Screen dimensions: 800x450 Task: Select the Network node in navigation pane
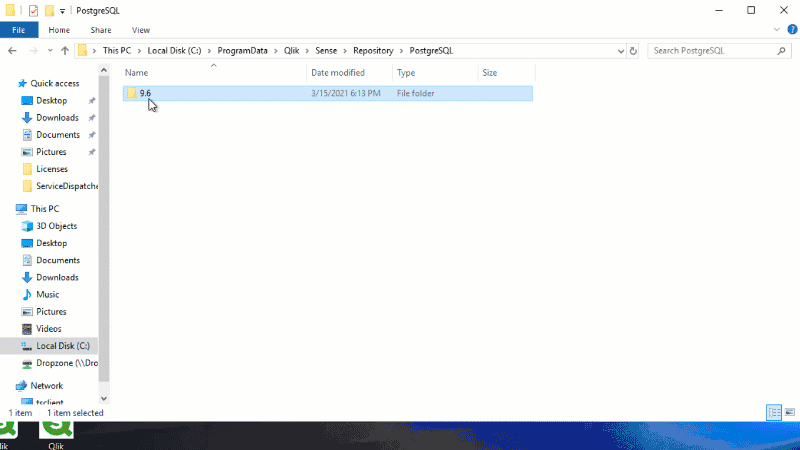46,385
